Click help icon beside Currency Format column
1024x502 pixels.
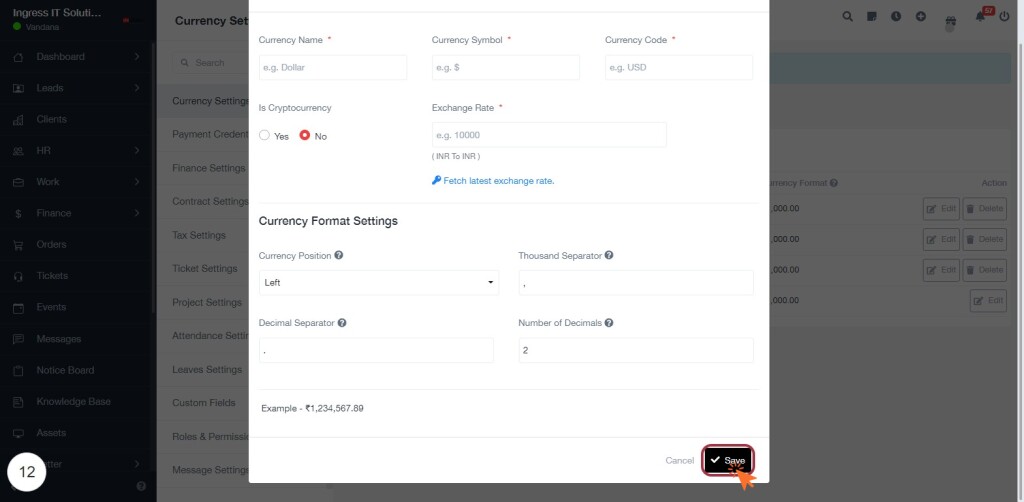(834, 183)
